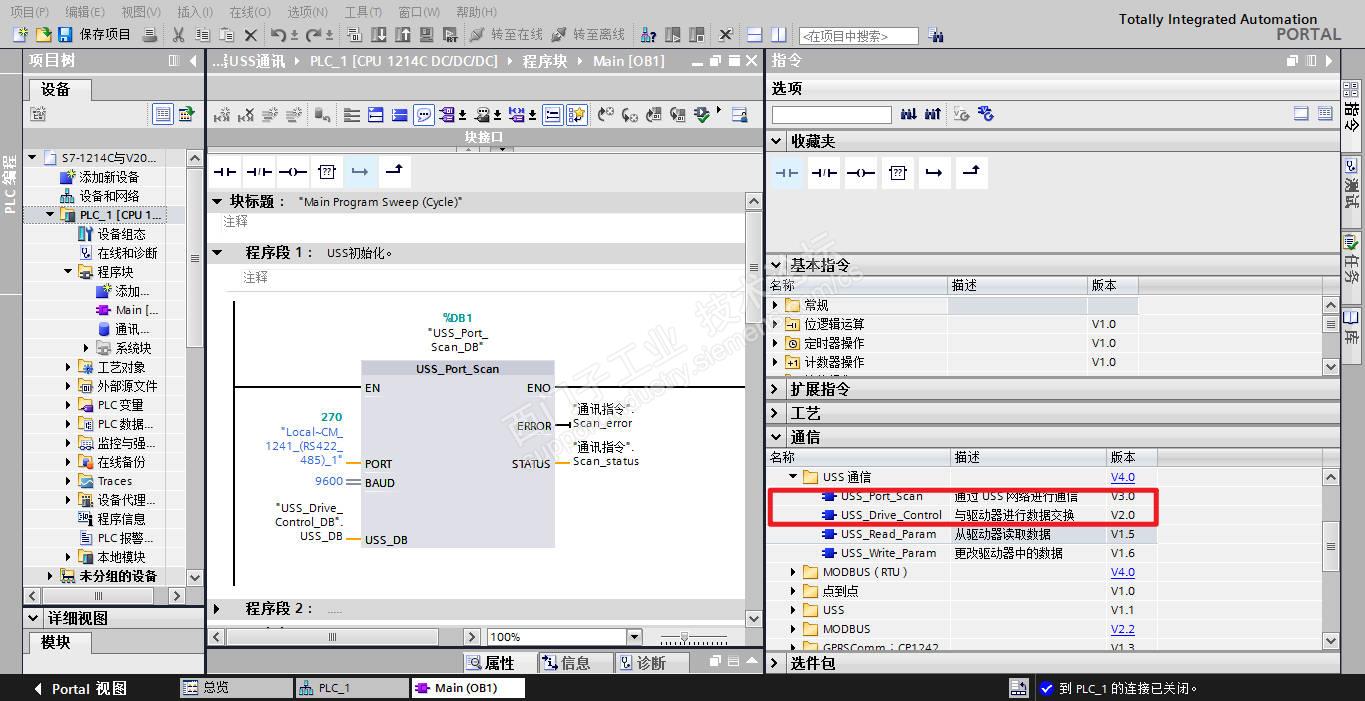The image size is (1365, 701).
Task: Collapse the 收藏夹 favorites section
Action: pyautogui.click(x=777, y=141)
